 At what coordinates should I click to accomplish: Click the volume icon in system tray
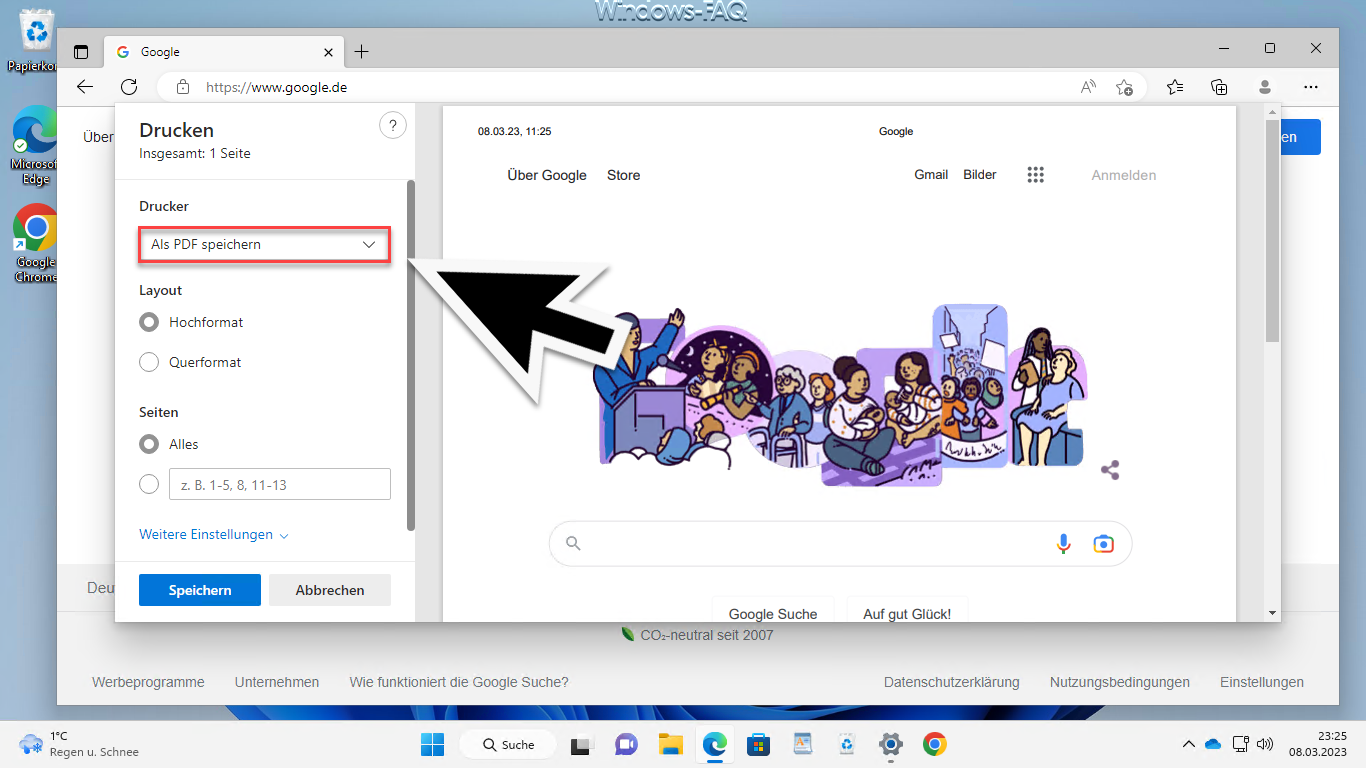coord(1265,744)
